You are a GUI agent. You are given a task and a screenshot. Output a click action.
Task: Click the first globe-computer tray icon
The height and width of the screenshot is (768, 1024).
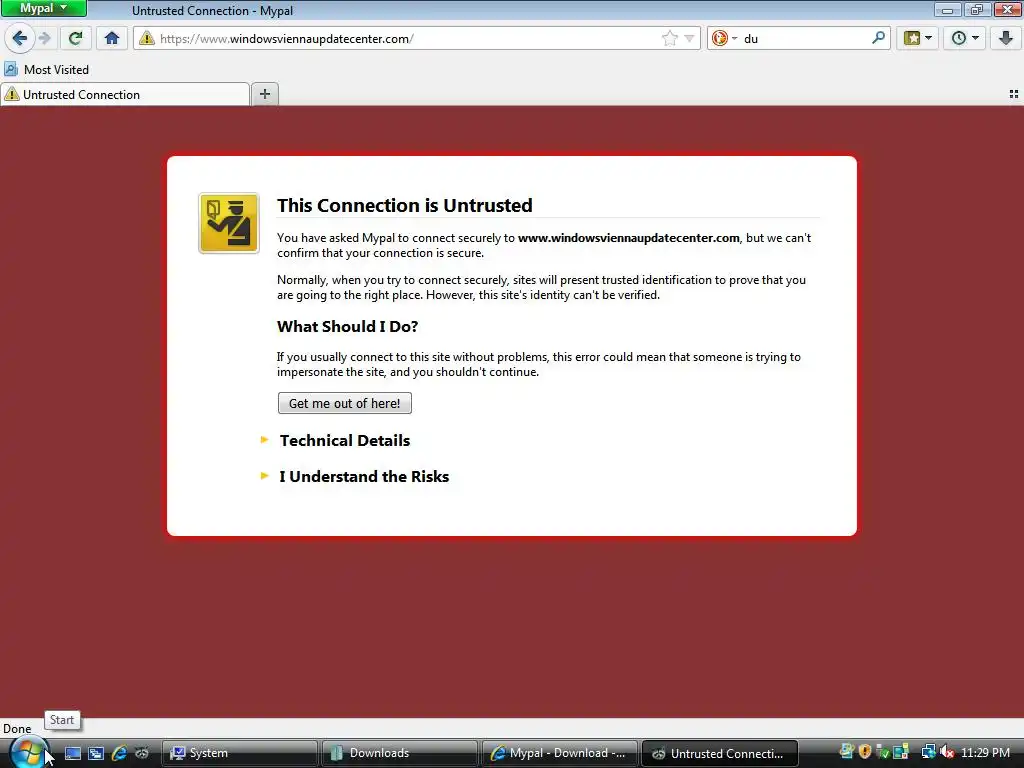[x=846, y=752]
